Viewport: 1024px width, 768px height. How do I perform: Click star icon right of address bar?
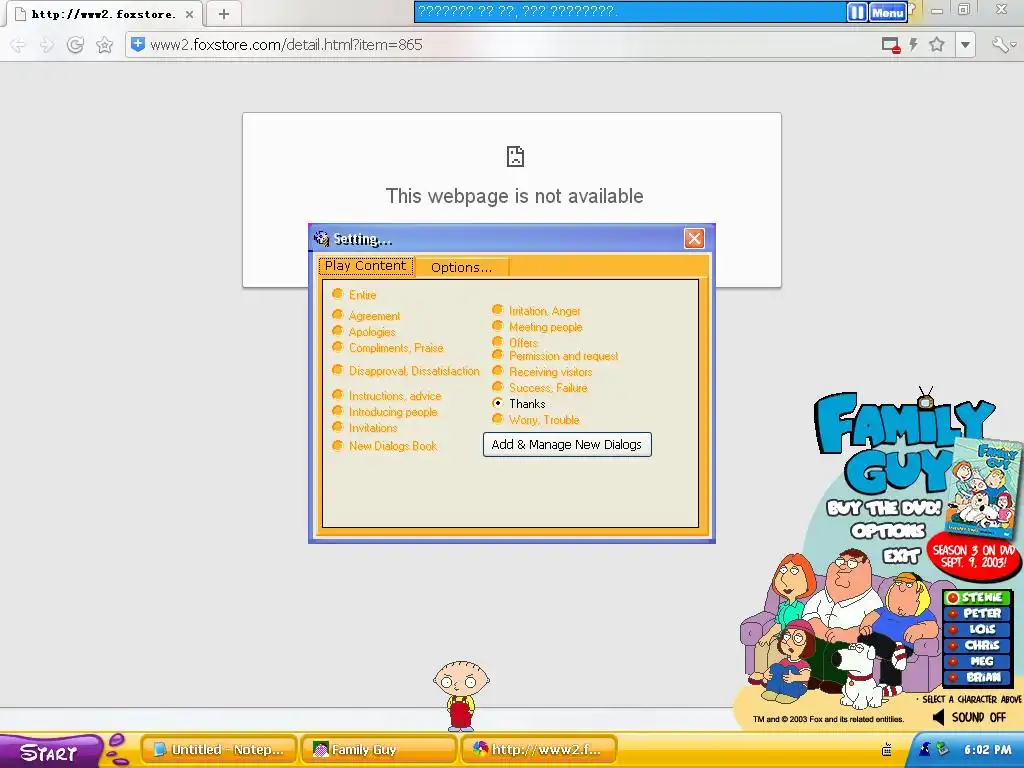coord(936,44)
